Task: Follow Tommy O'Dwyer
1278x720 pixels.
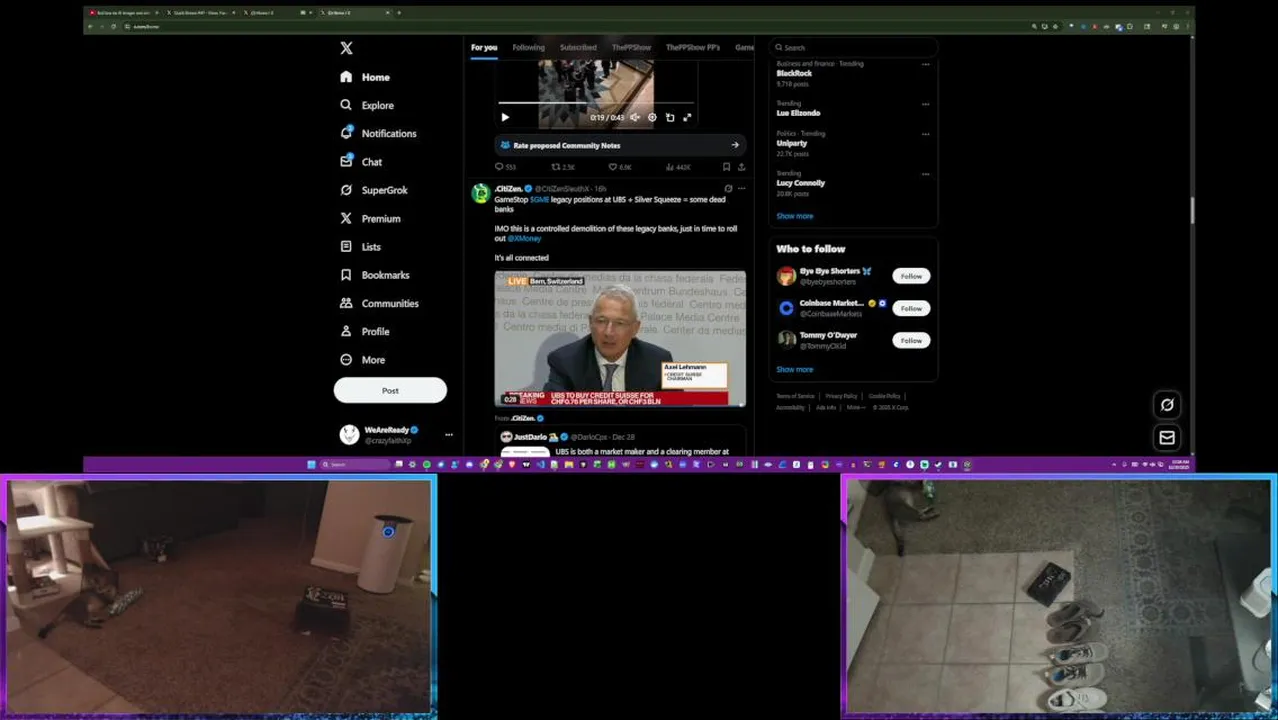Action: (911, 340)
